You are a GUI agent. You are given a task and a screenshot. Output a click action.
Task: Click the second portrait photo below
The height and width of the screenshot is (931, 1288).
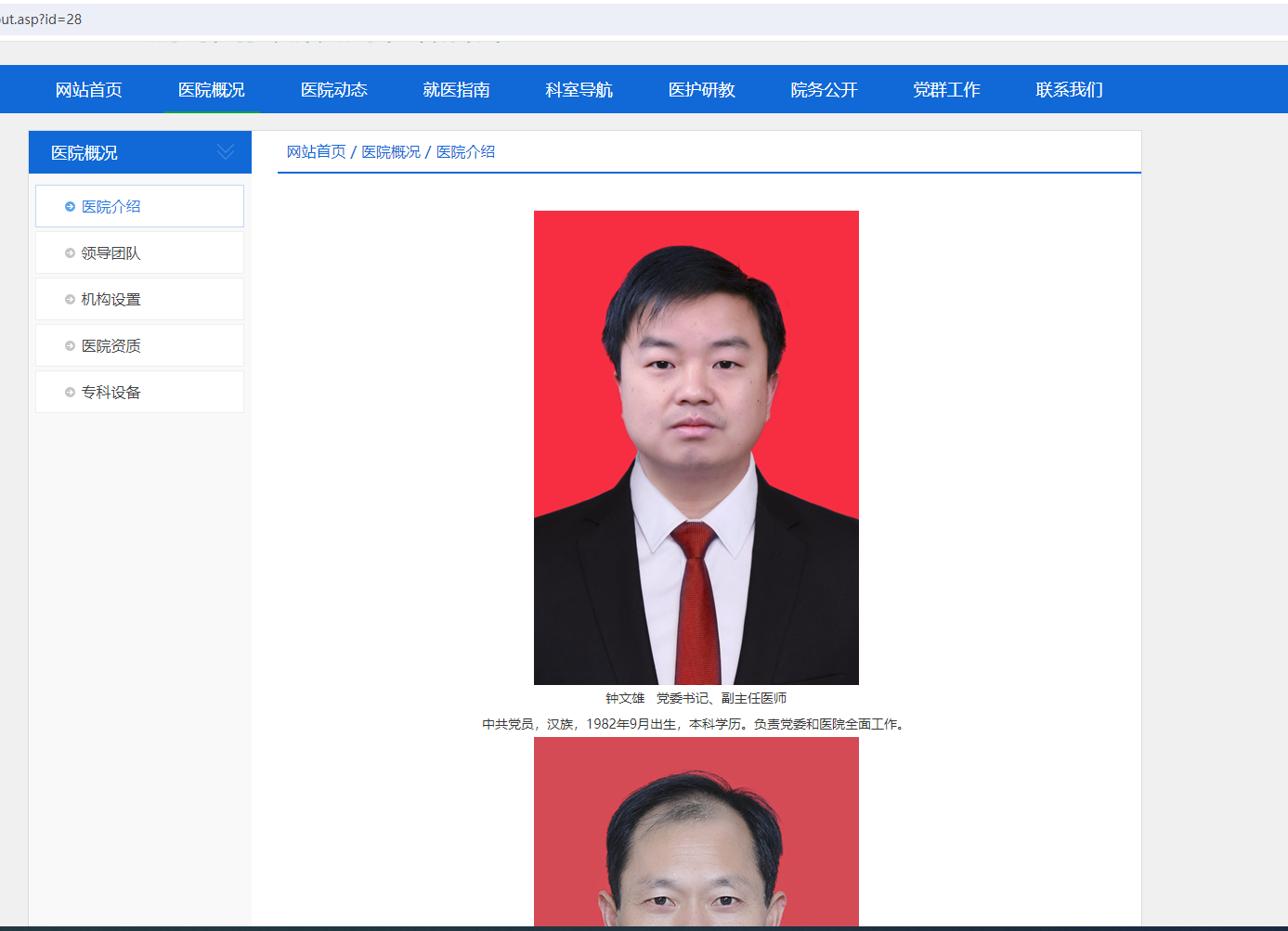click(696, 832)
